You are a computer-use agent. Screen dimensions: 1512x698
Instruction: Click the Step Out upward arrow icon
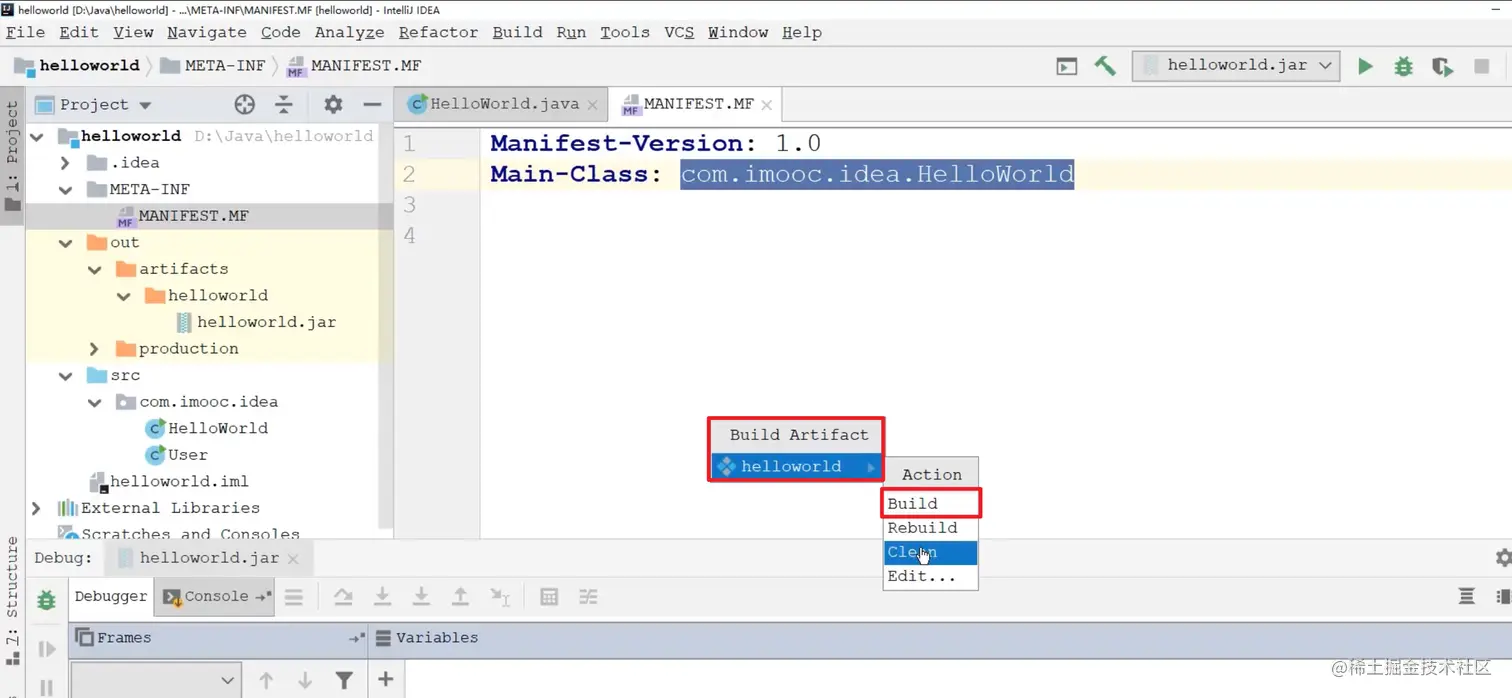click(460, 597)
